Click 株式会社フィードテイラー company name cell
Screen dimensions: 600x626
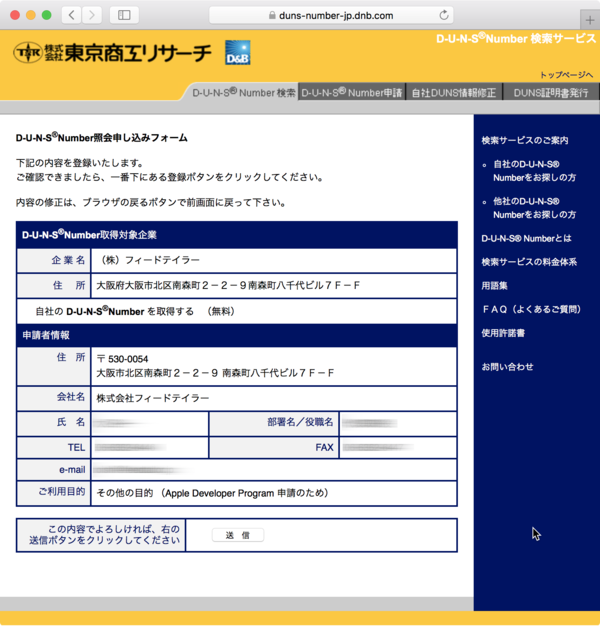click(274, 398)
